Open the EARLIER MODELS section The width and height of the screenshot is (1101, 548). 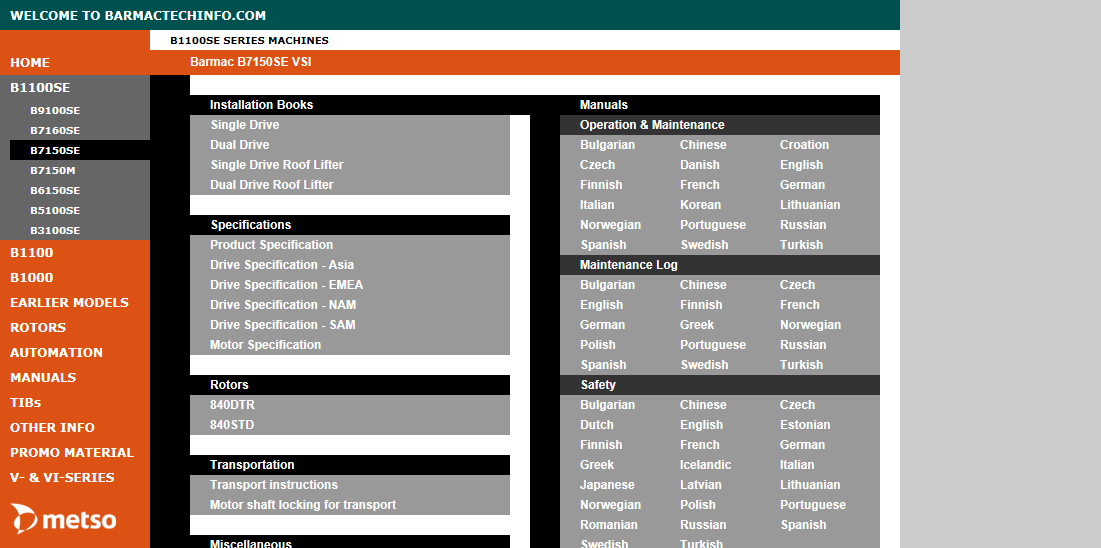coord(70,303)
